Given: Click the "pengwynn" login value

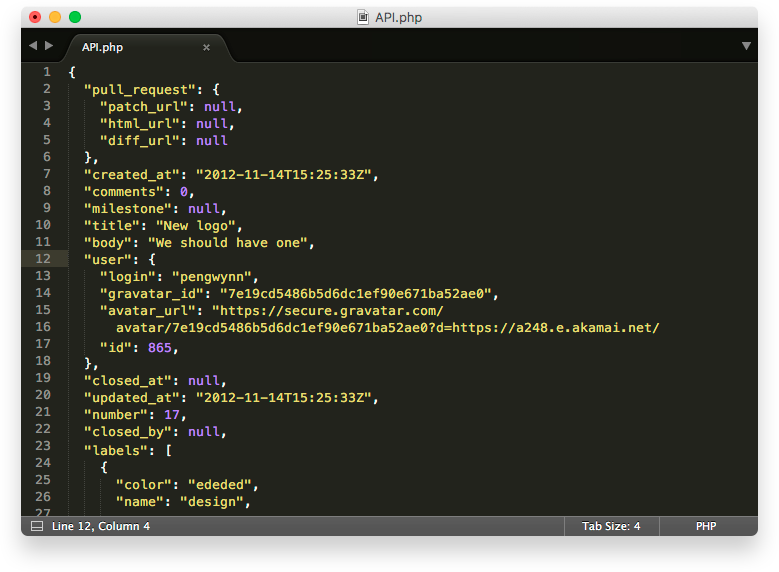Looking at the screenshot, I should pyautogui.click(x=212, y=277).
